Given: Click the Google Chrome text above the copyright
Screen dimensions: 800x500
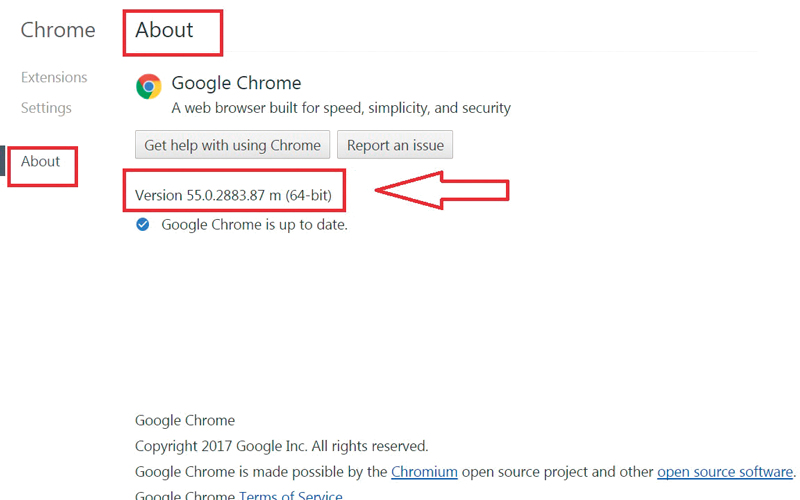Looking at the screenshot, I should click(x=185, y=420).
